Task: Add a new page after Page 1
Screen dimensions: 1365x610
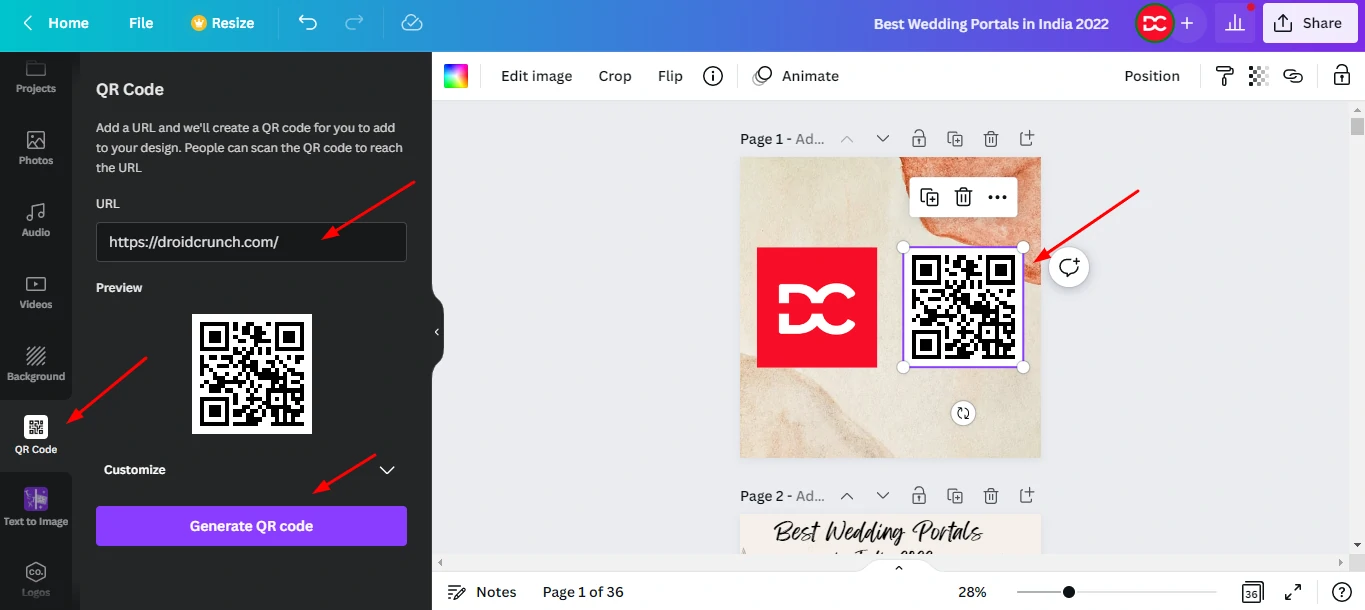Action: coord(1027,139)
